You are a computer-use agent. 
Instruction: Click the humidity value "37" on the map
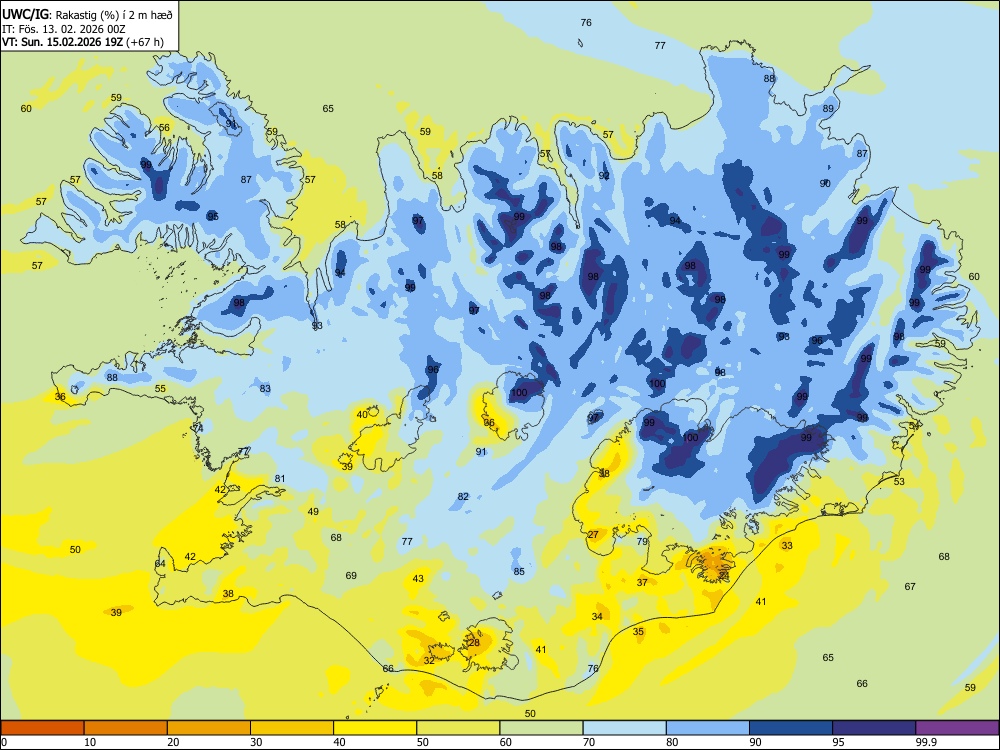coord(642,582)
